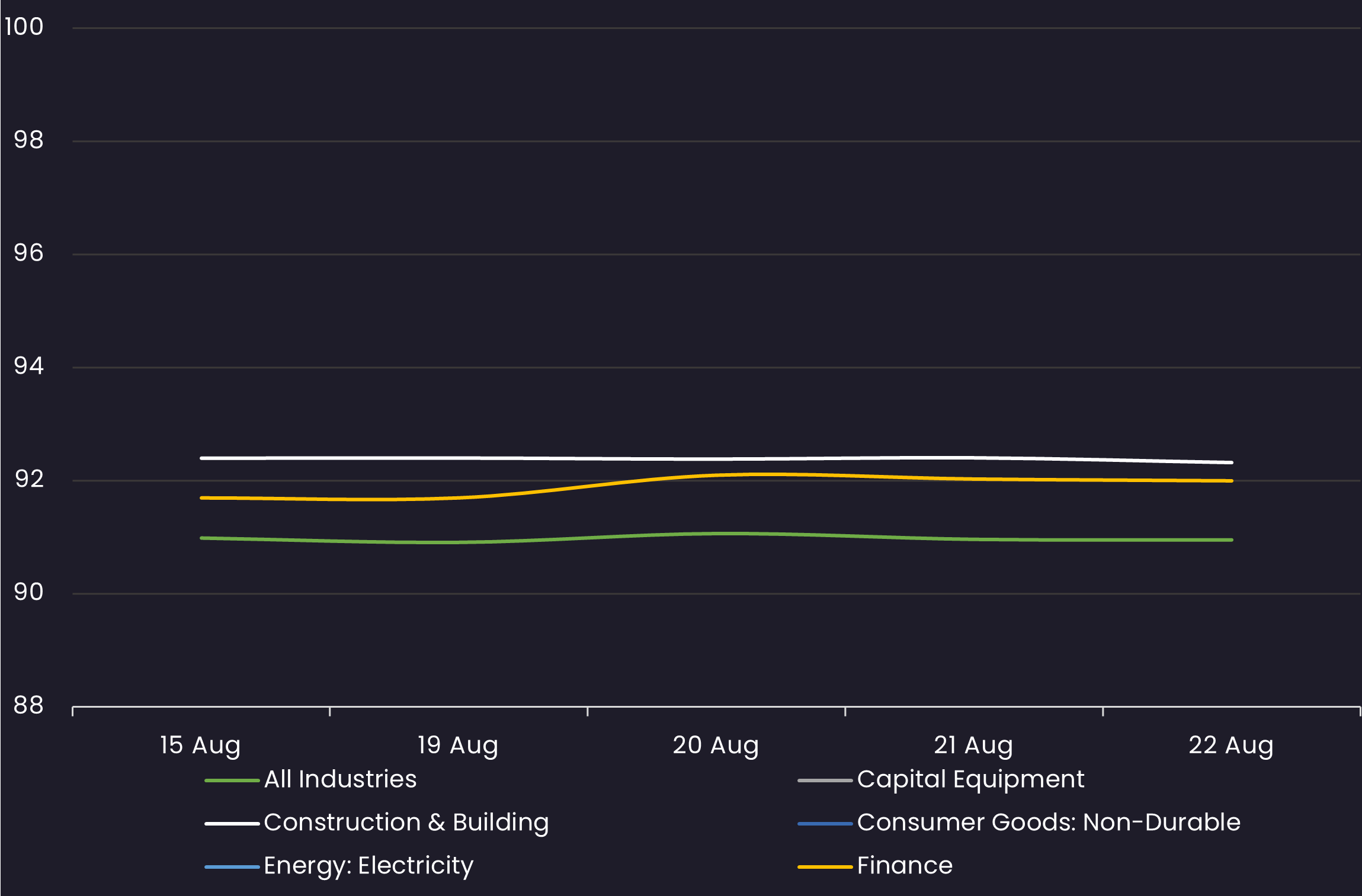This screenshot has width=1362, height=896.
Task: Click the 15 Aug x-axis label
Action: [x=200, y=745]
